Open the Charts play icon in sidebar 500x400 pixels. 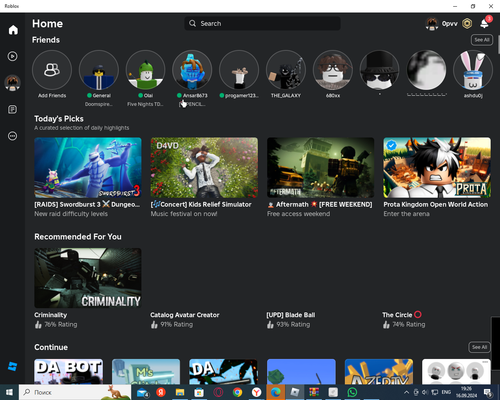13,56
